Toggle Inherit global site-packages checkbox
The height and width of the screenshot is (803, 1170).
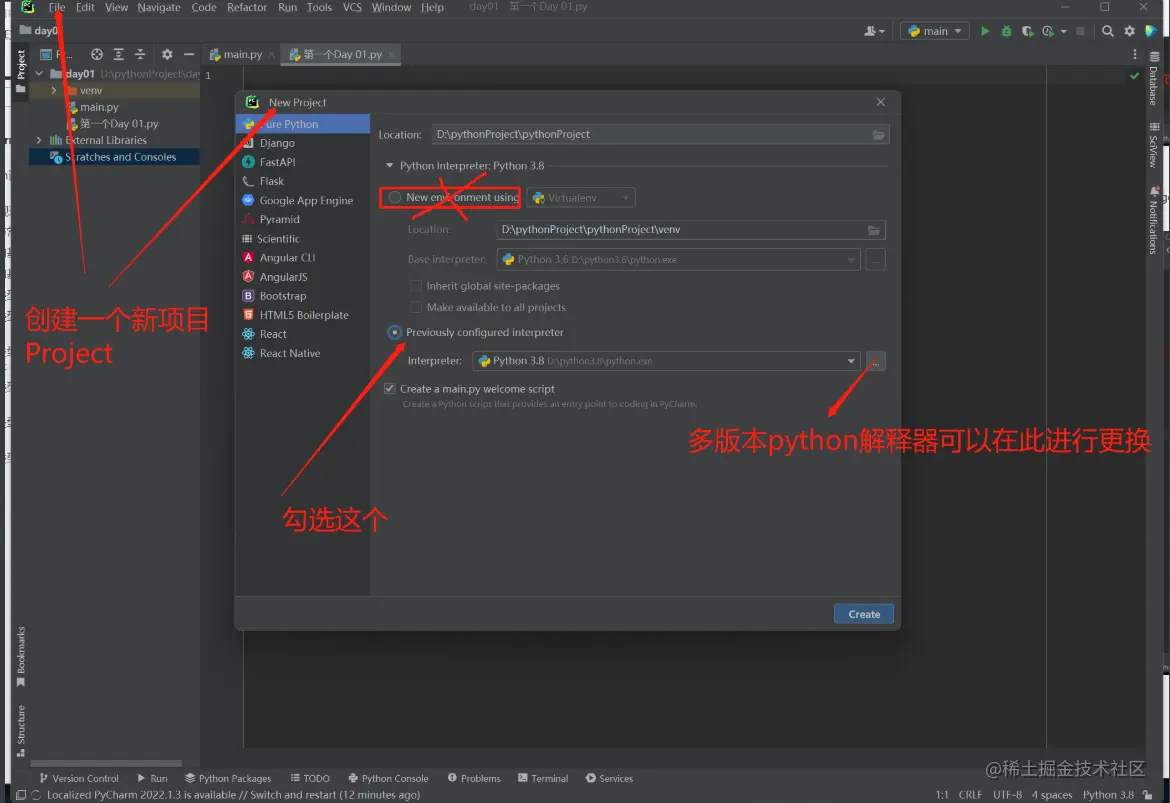click(x=416, y=286)
